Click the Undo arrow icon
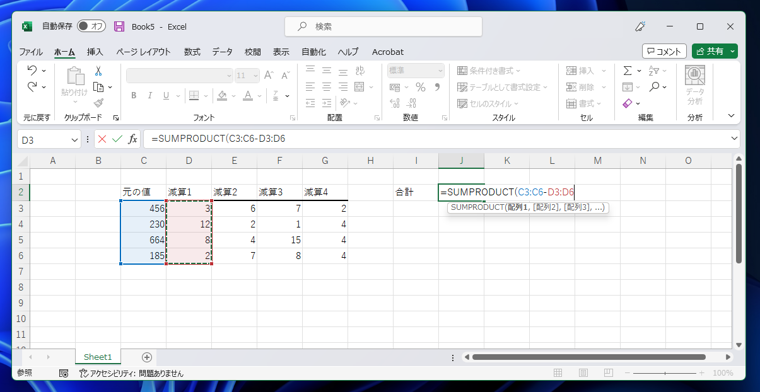 pyautogui.click(x=32, y=71)
